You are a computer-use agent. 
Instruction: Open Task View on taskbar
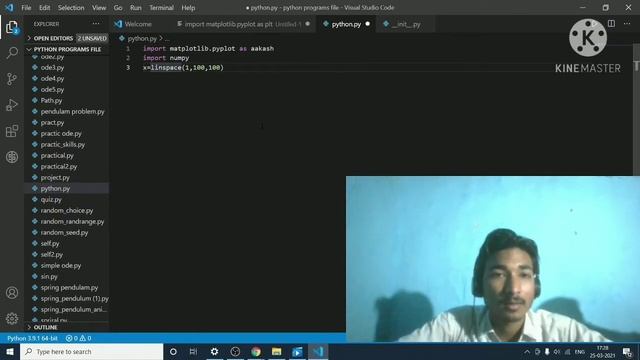193,351
